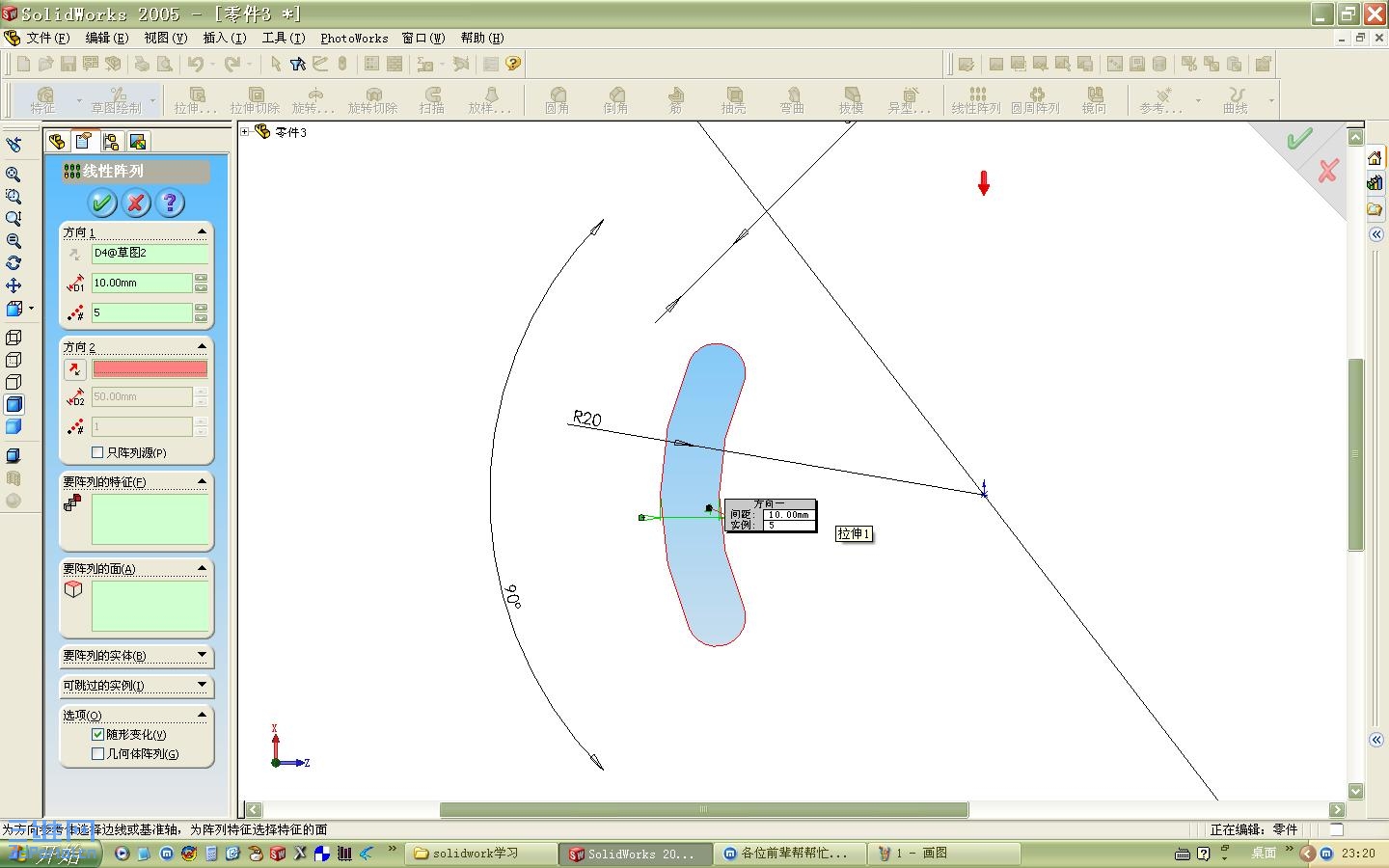This screenshot has height=868, width=1389.
Task: Accept the feature using corner checkmark
Action: point(1299,139)
